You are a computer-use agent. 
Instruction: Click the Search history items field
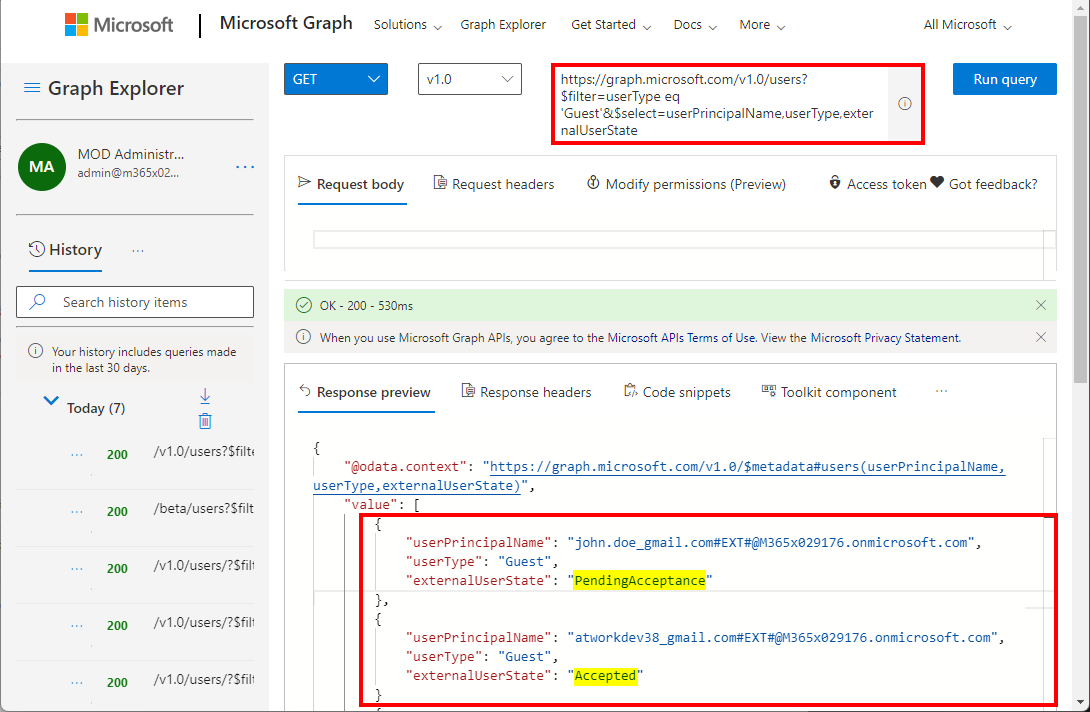point(135,302)
